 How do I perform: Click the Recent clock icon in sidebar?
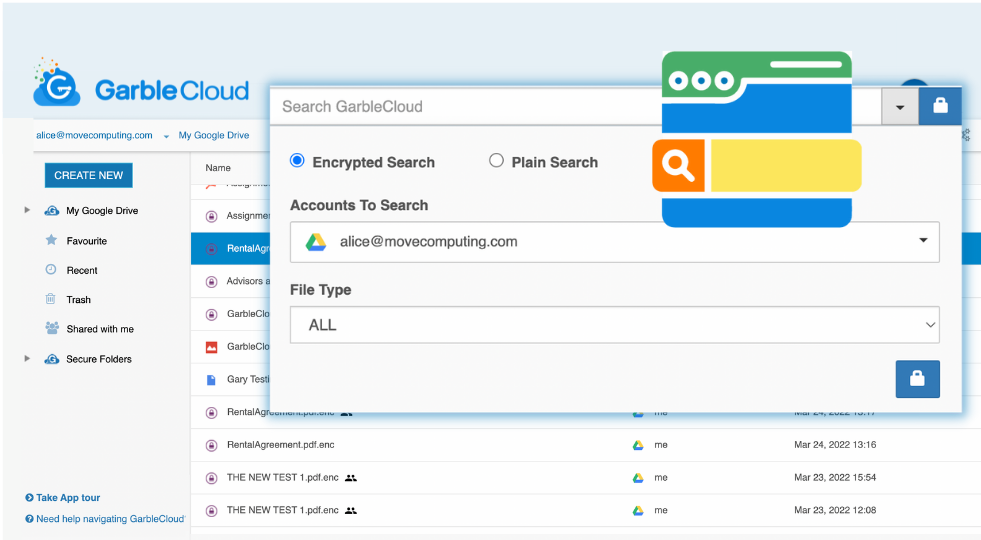click(51, 270)
